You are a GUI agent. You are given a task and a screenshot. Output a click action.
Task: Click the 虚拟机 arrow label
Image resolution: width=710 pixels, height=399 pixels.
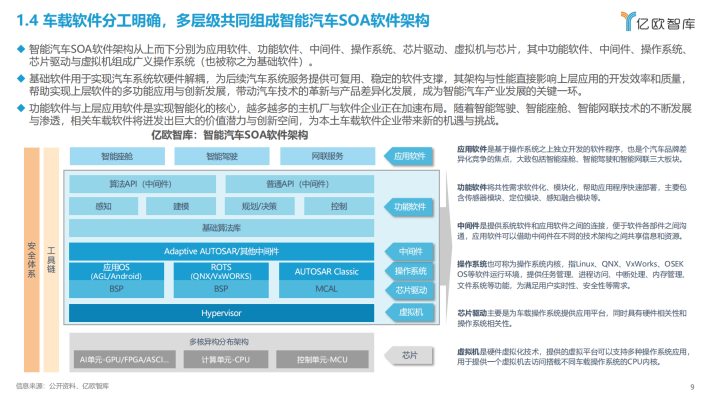pyautogui.click(x=409, y=312)
